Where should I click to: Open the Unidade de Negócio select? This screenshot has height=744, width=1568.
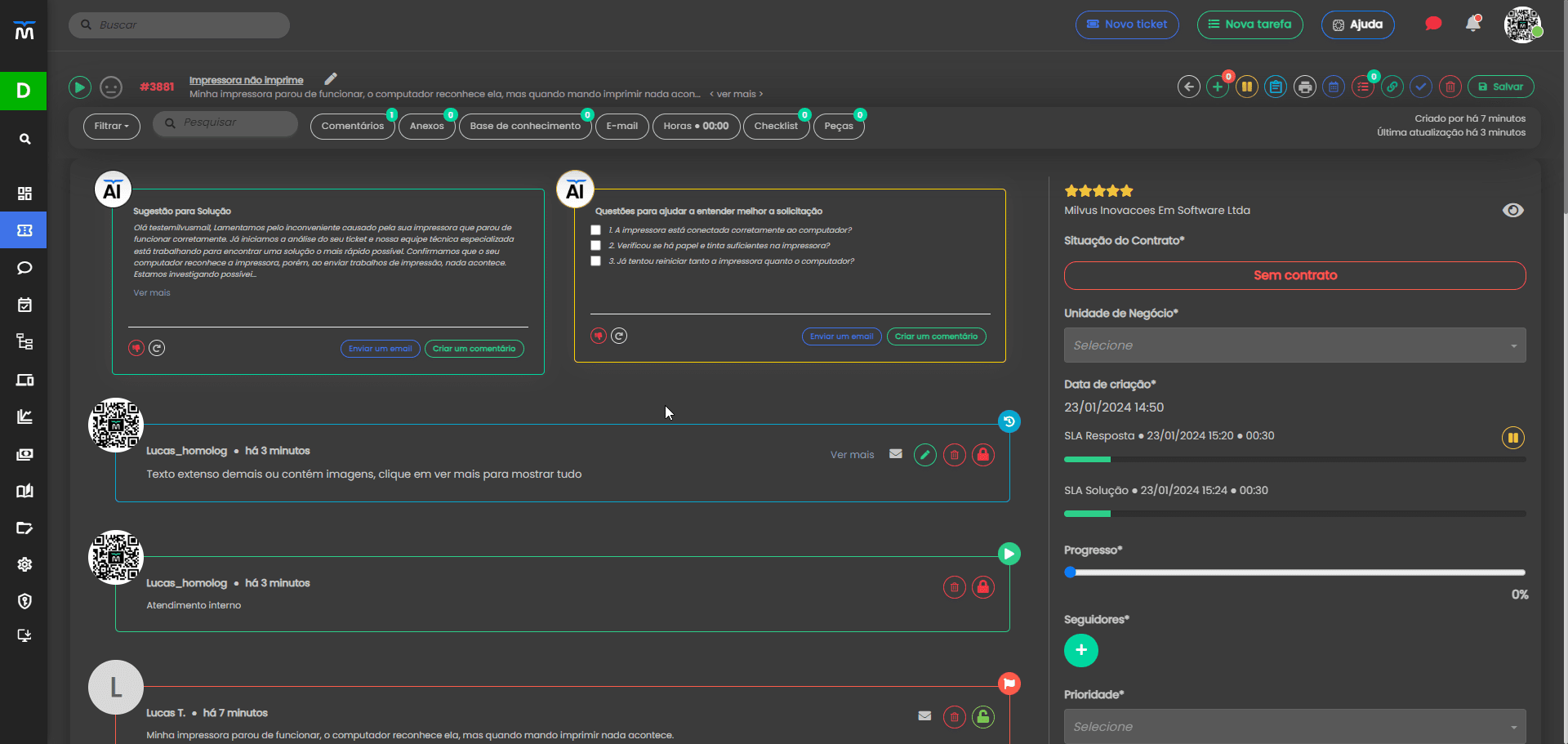click(1294, 345)
